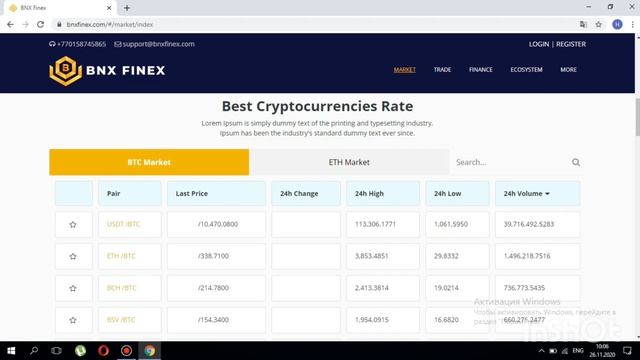This screenshot has height=360, width=640.
Task: Click the battery tray icon
Action: pyautogui.click(x=553, y=351)
